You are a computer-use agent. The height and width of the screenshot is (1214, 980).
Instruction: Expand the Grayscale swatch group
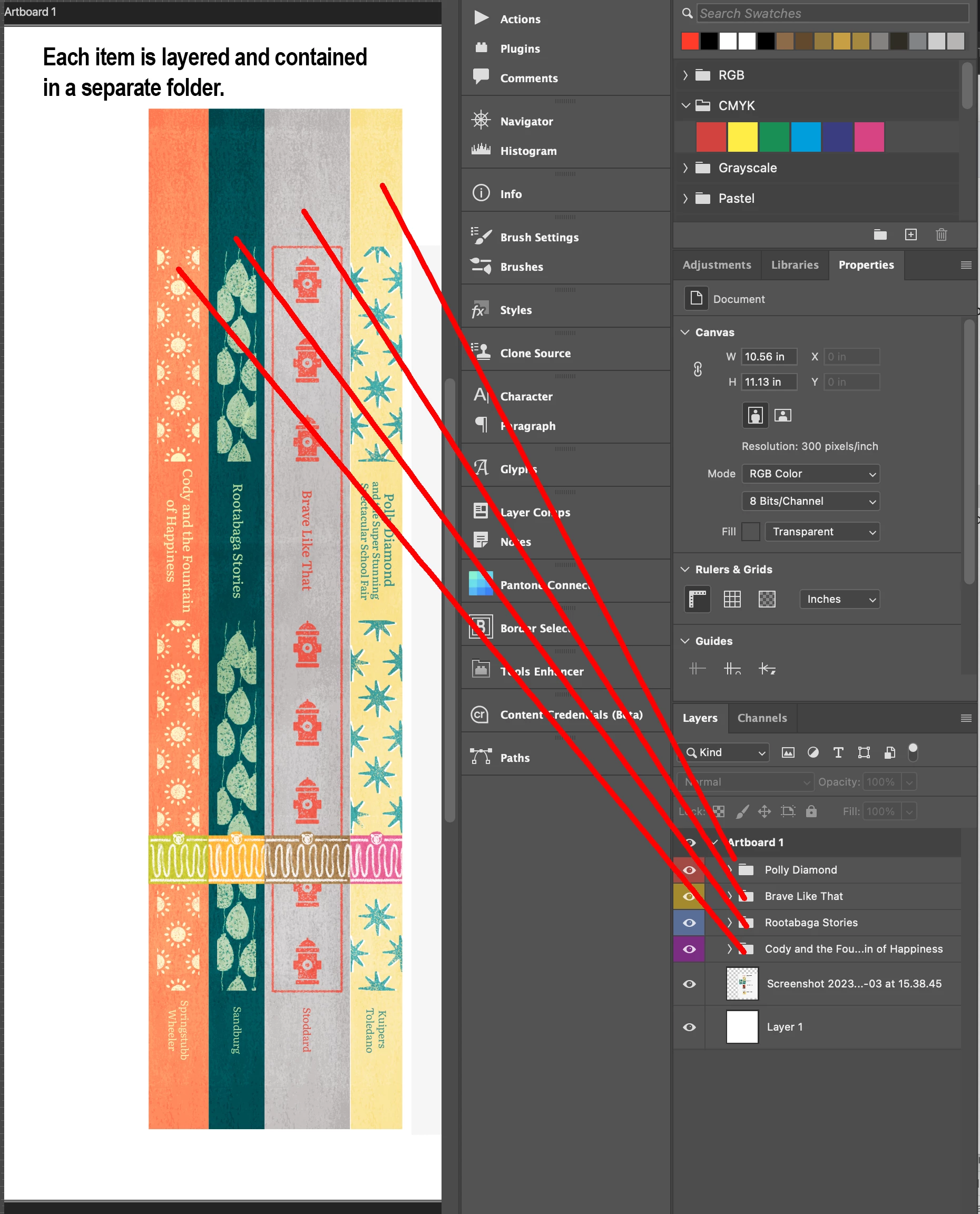tap(685, 168)
